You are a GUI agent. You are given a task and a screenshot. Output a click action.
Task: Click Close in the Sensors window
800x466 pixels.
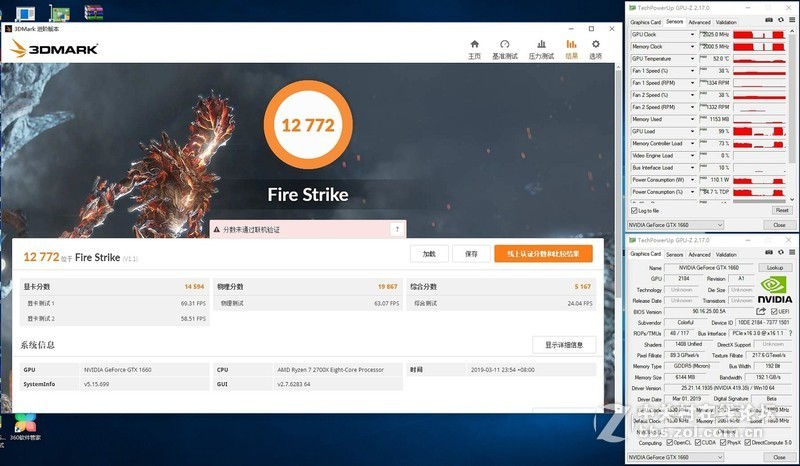click(779, 225)
